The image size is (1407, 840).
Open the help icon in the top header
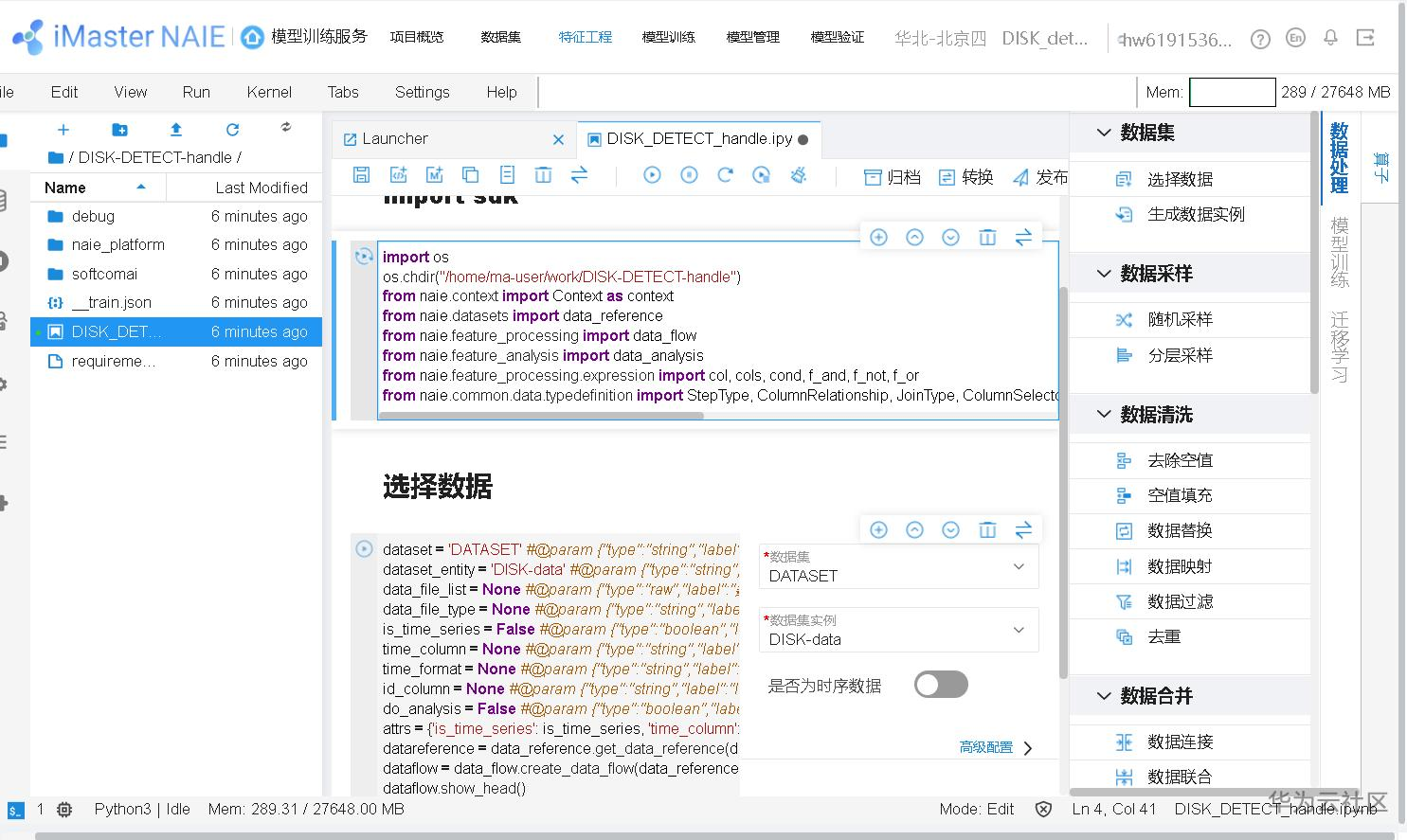1260,39
